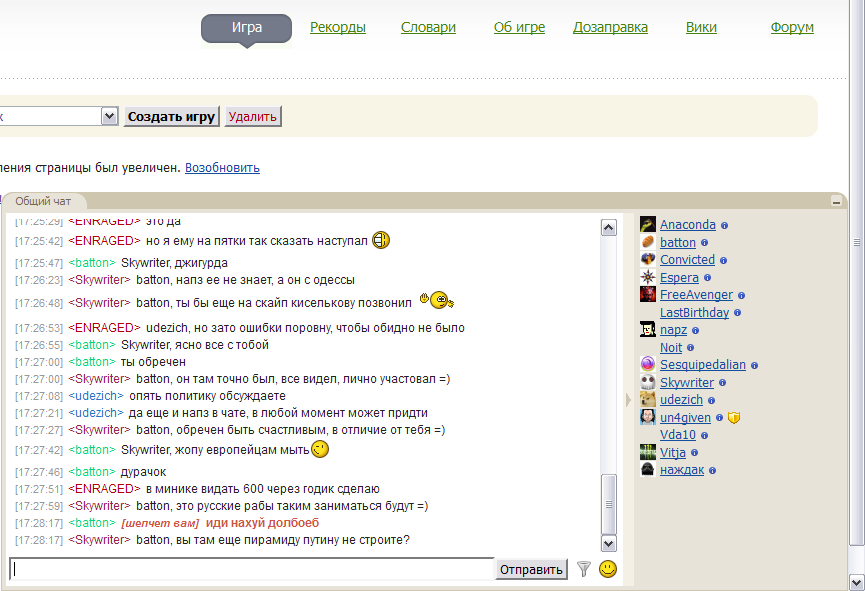Open the Форум page

[x=792, y=27]
